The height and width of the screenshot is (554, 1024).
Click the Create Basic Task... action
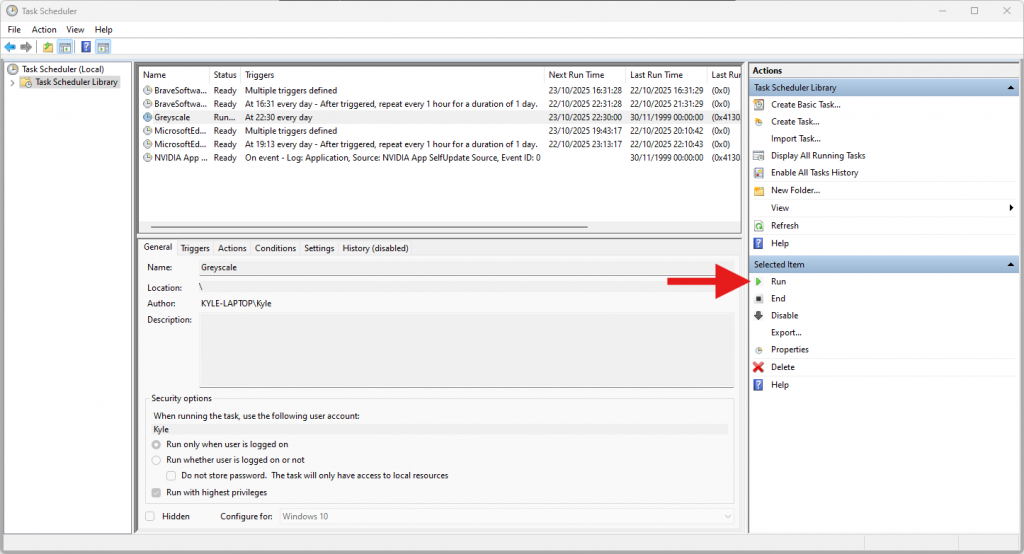click(805, 105)
